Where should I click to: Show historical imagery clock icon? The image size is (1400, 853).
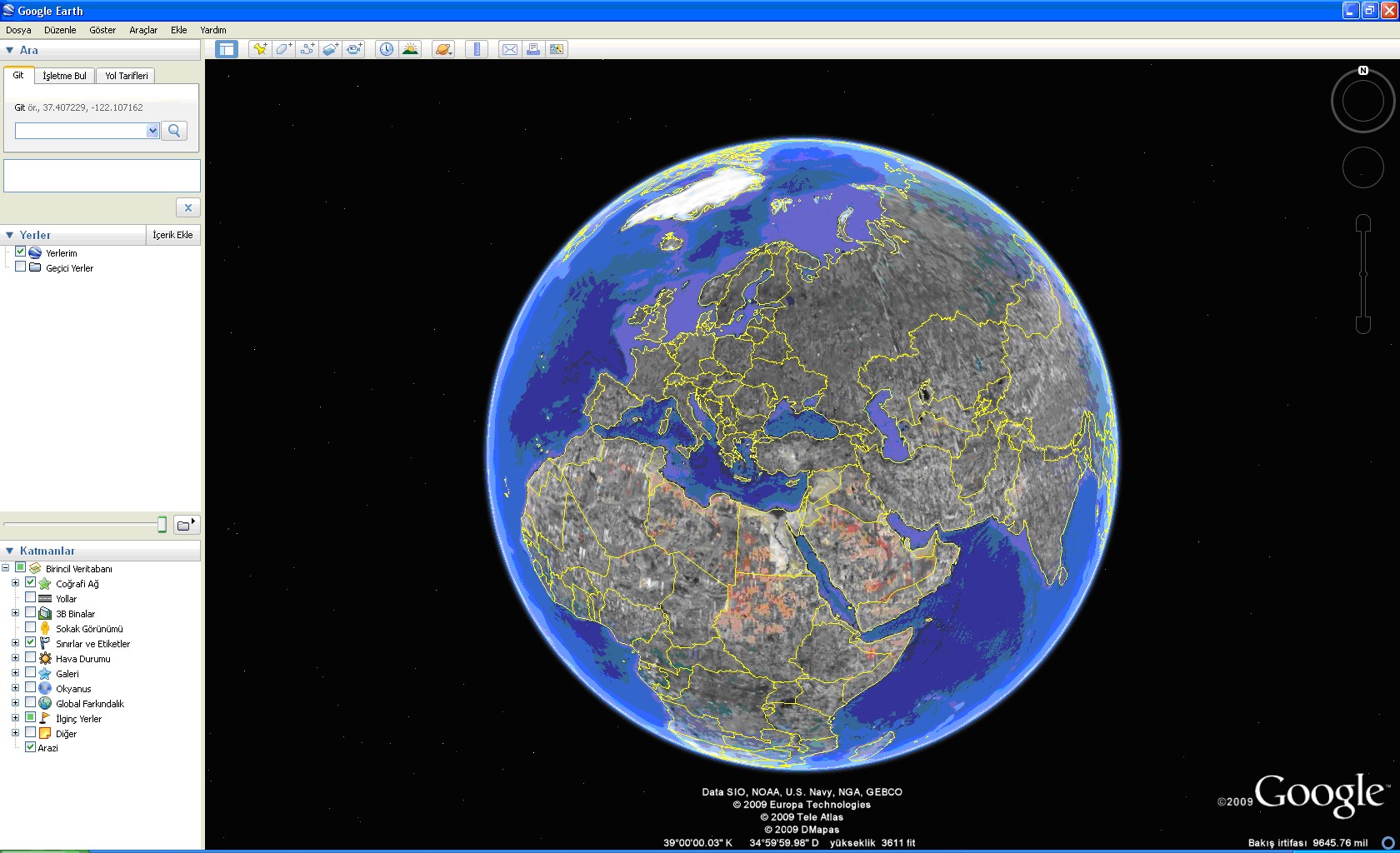click(x=386, y=49)
